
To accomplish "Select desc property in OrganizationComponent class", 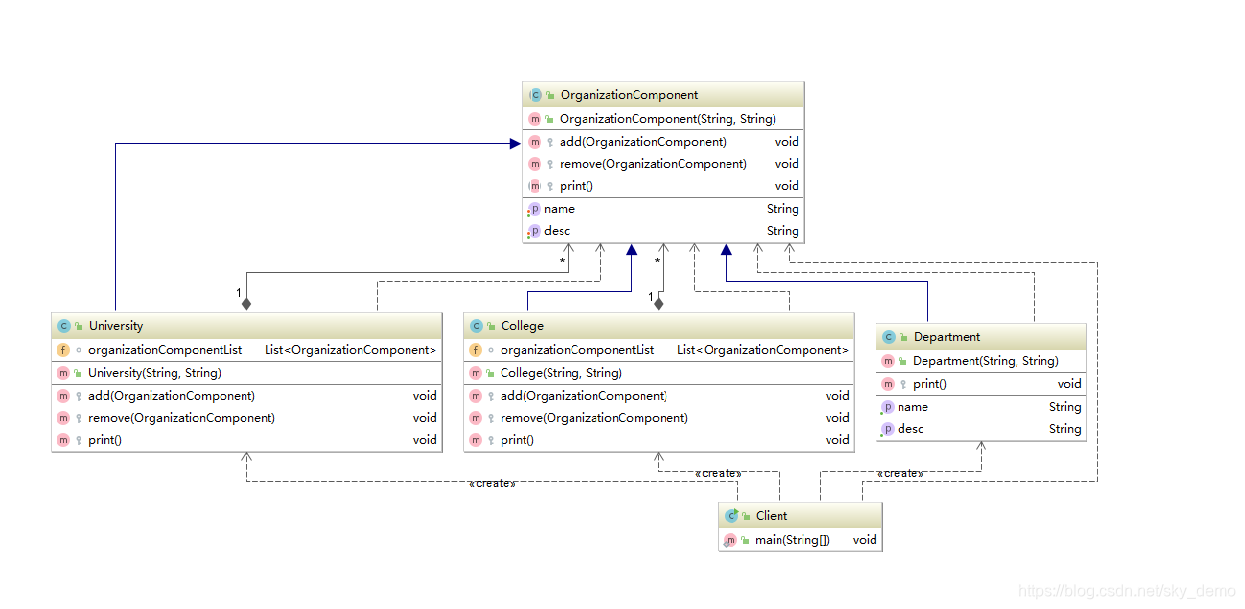I will (663, 231).
